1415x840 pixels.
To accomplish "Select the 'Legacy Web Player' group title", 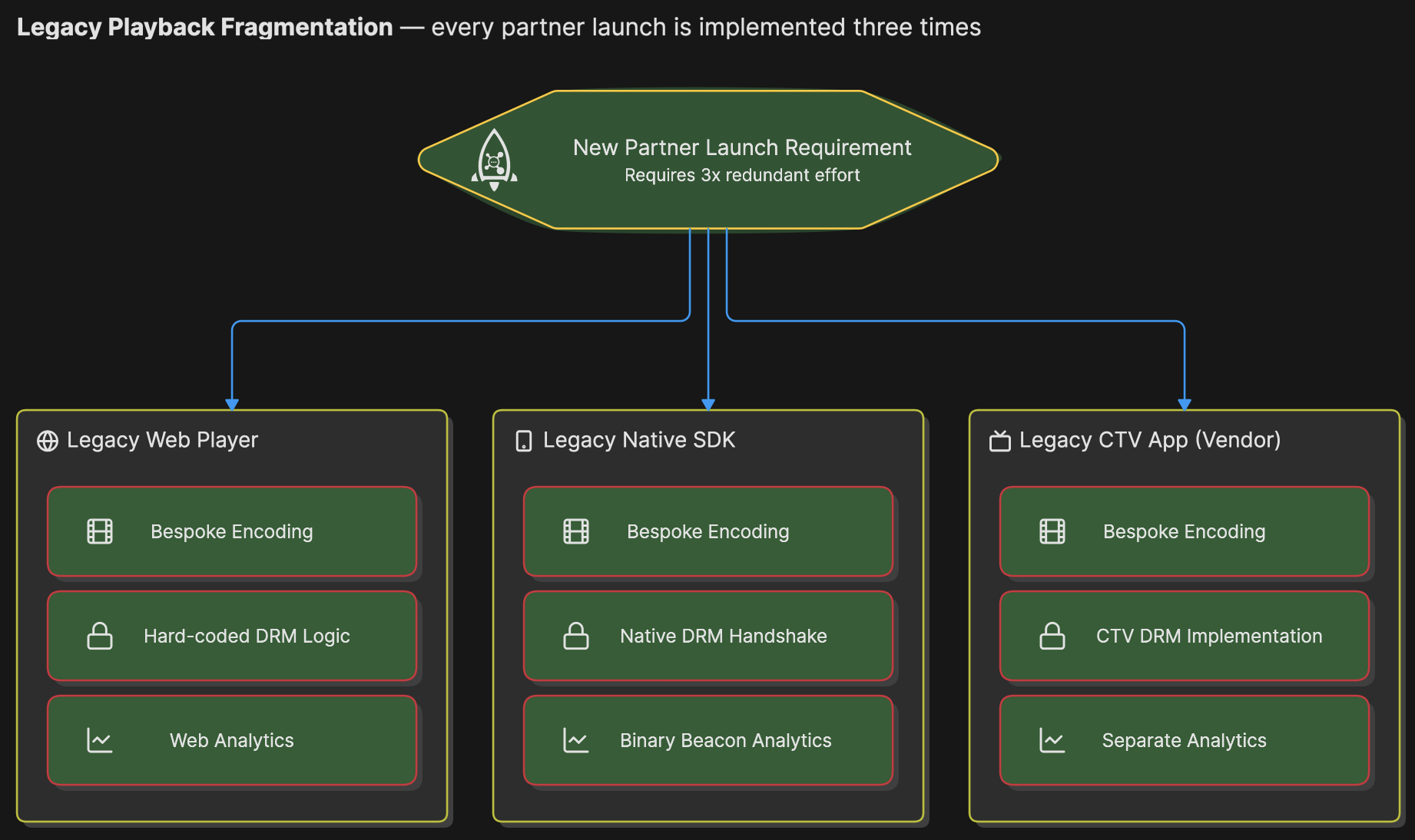I will point(162,440).
